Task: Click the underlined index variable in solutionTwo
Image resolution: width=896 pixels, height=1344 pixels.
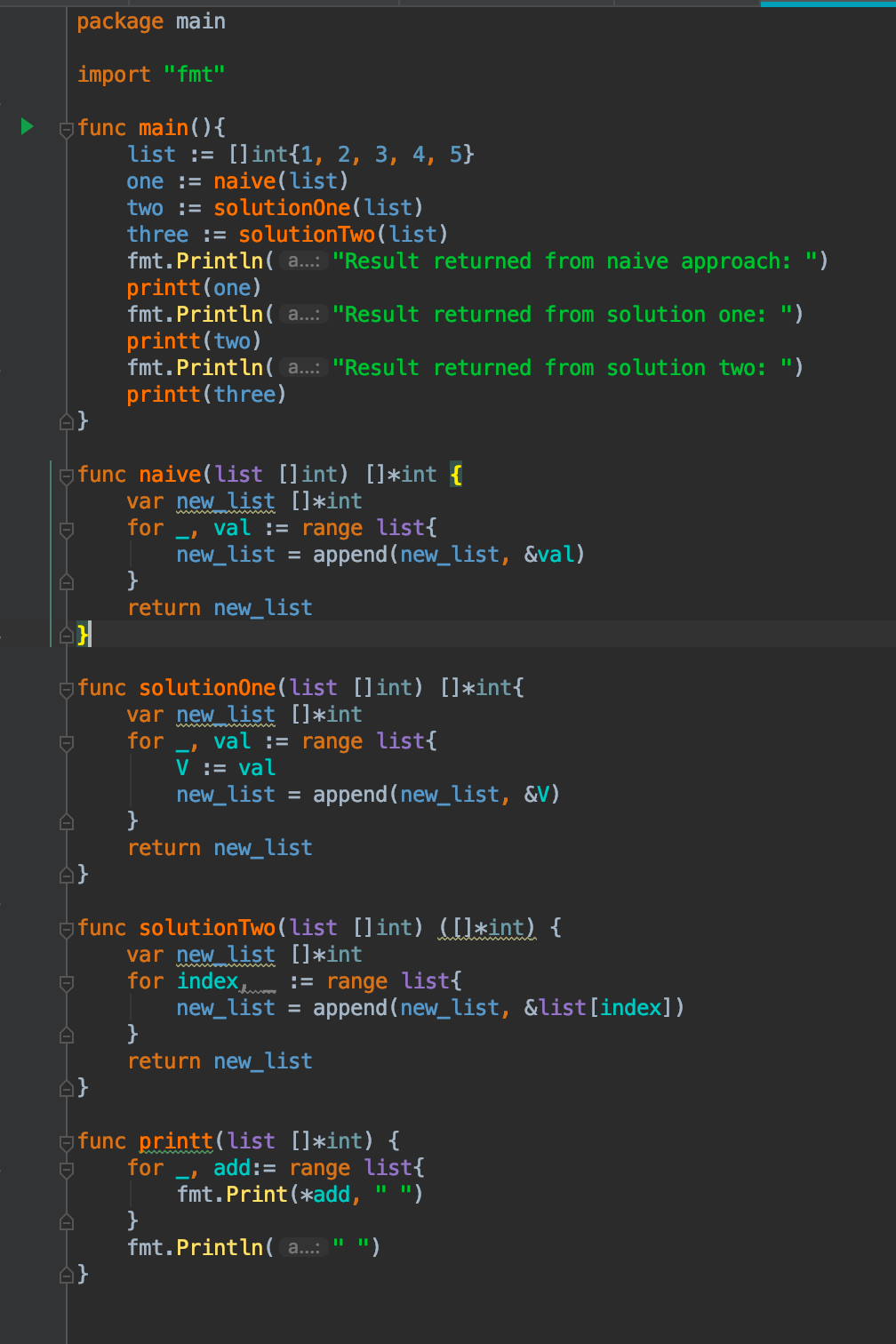Action: [x=206, y=980]
